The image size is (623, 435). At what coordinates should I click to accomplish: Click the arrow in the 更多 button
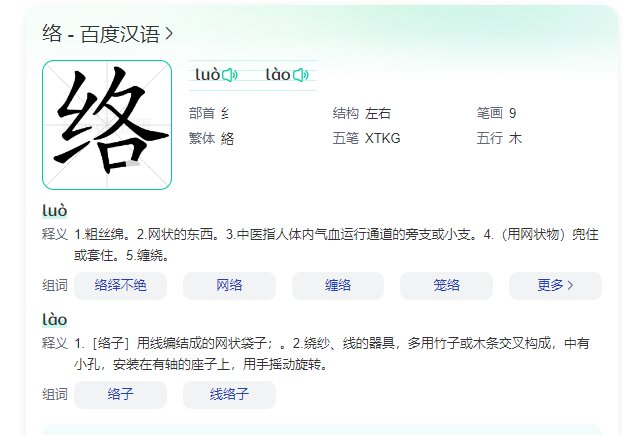coord(570,285)
